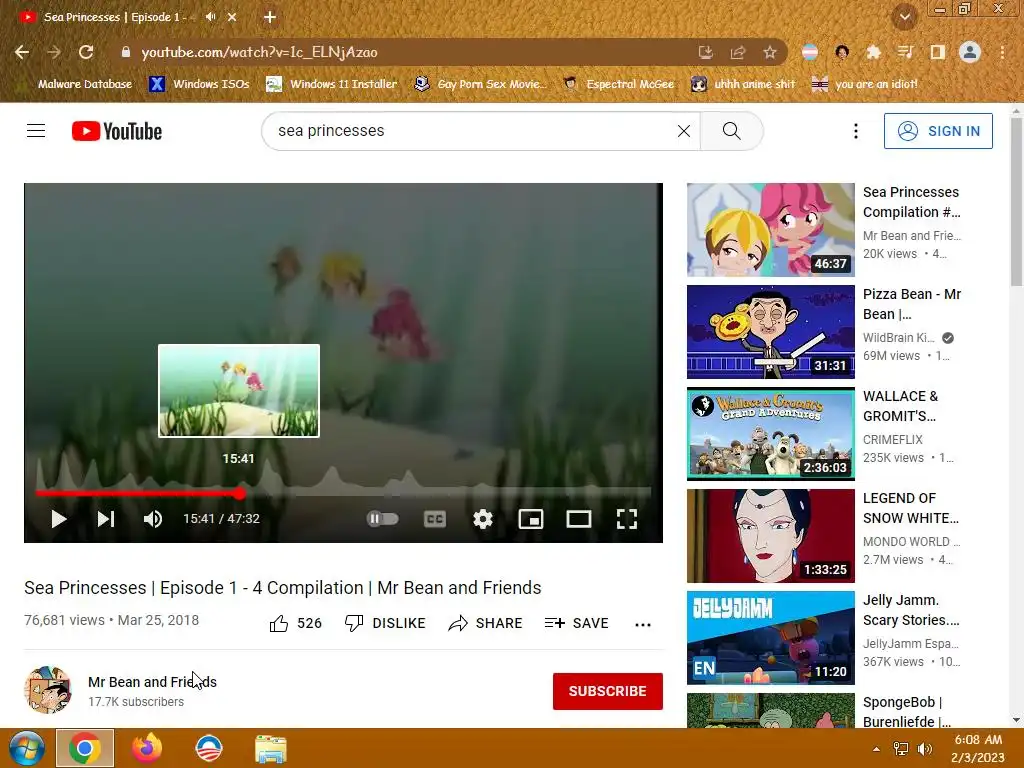
Task: Click the search magnifier button
Action: [x=731, y=131]
